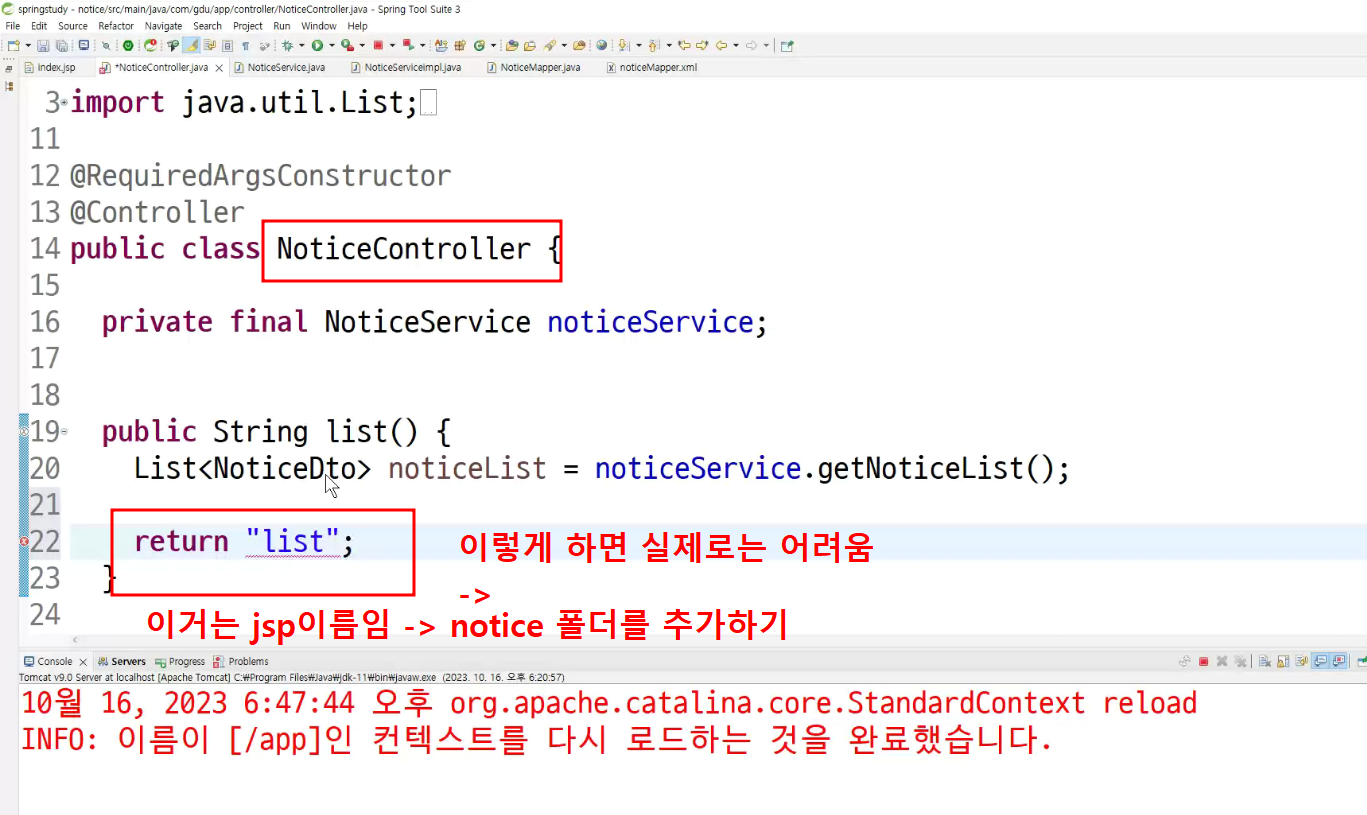Screen dimensions: 1367x815
Task: Open the Project menu
Action: tap(248, 26)
